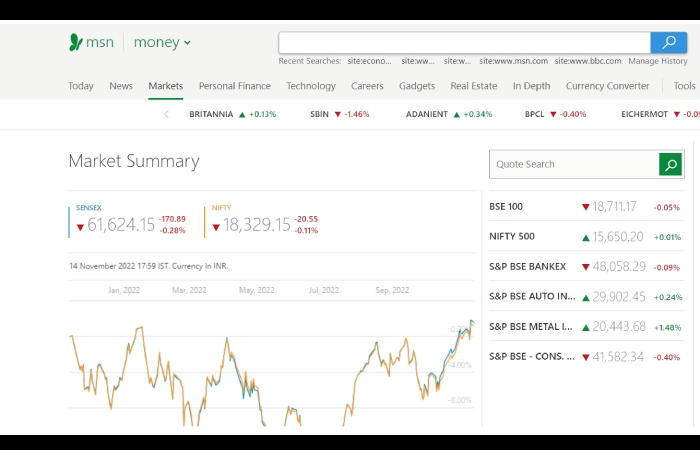Open BSE 100 index row

point(587,207)
